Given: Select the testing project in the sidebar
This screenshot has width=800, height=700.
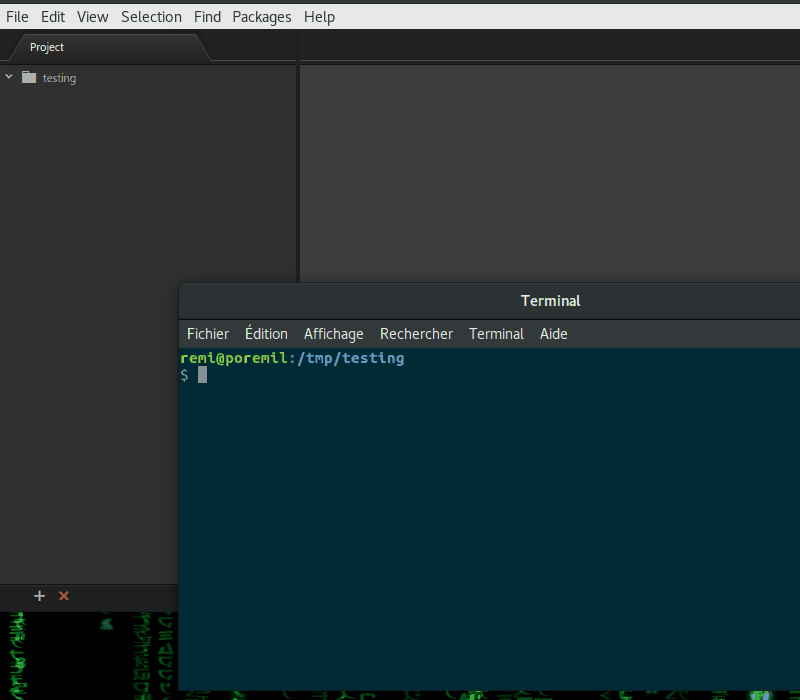Looking at the screenshot, I should (x=58, y=77).
